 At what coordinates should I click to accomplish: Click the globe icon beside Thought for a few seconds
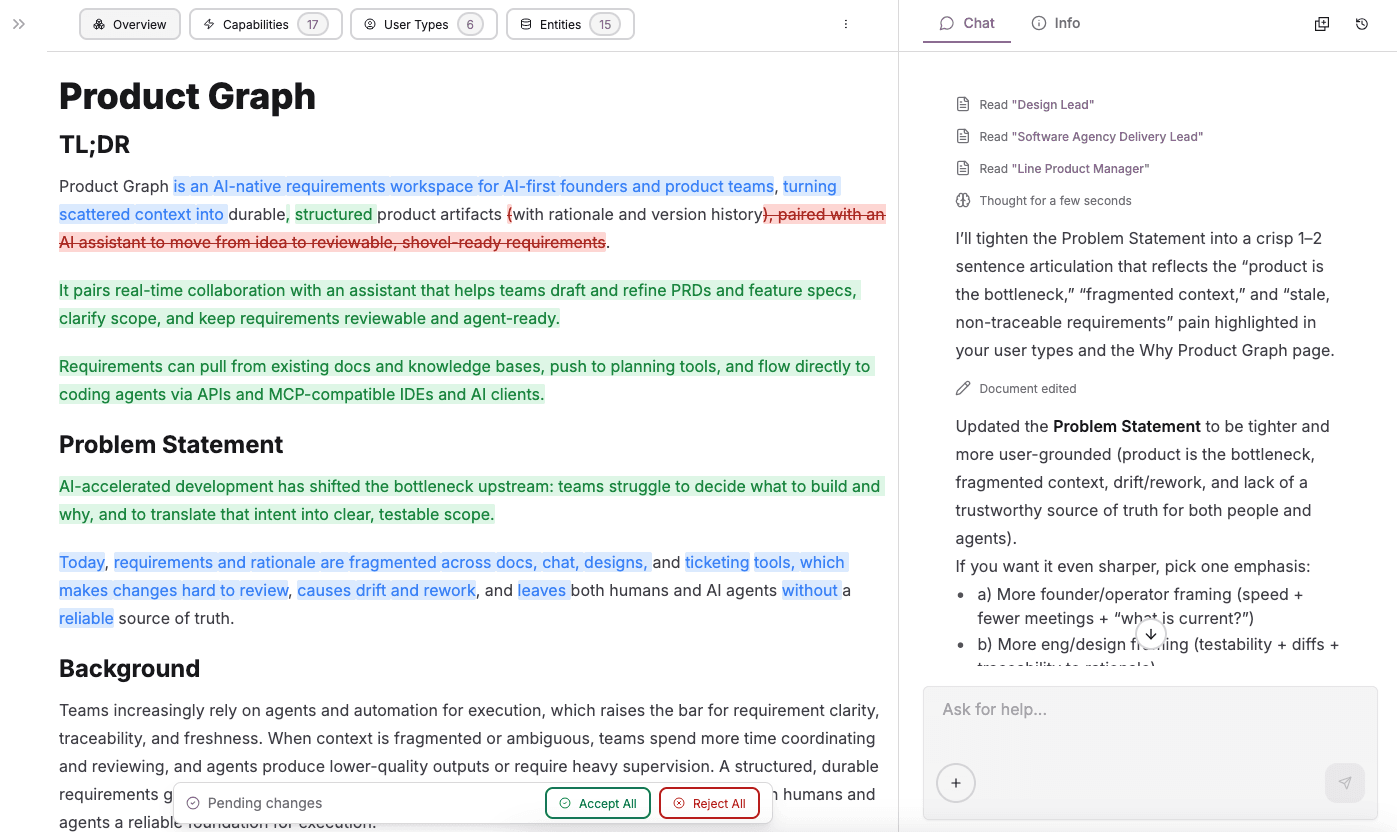pyautogui.click(x=963, y=200)
